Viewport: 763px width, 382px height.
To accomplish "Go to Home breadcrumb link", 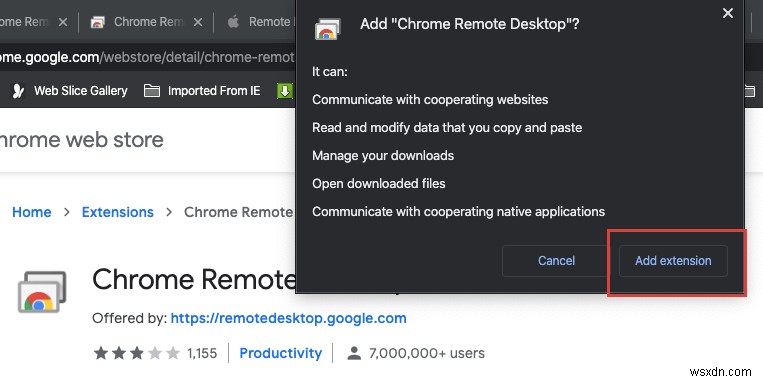I will [x=32, y=212].
